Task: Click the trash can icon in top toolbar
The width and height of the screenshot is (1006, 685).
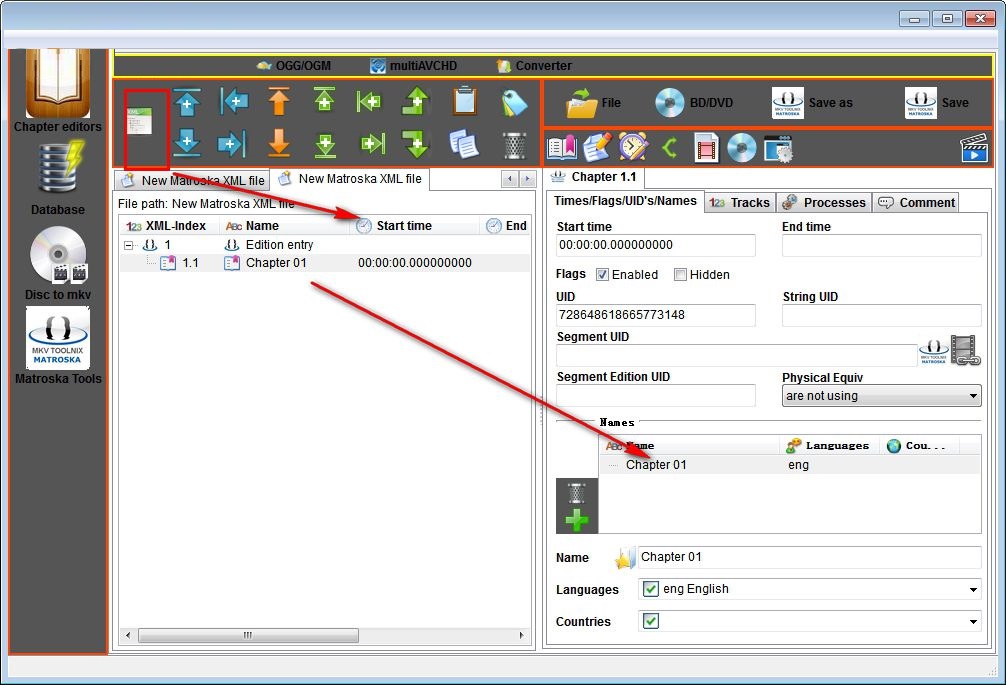Action: [x=514, y=146]
